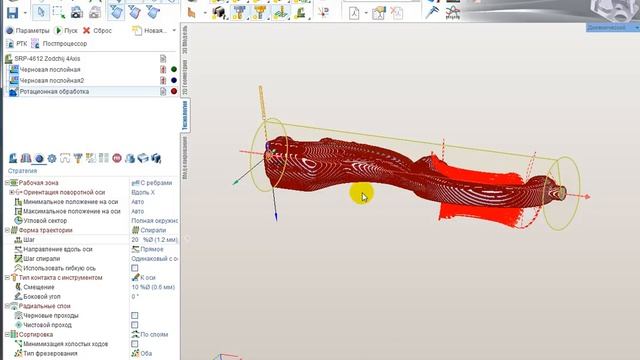Click the SRP-4612 machine G-code page icon
Image resolution: width=640 pixels, height=360 pixels.
163,59
